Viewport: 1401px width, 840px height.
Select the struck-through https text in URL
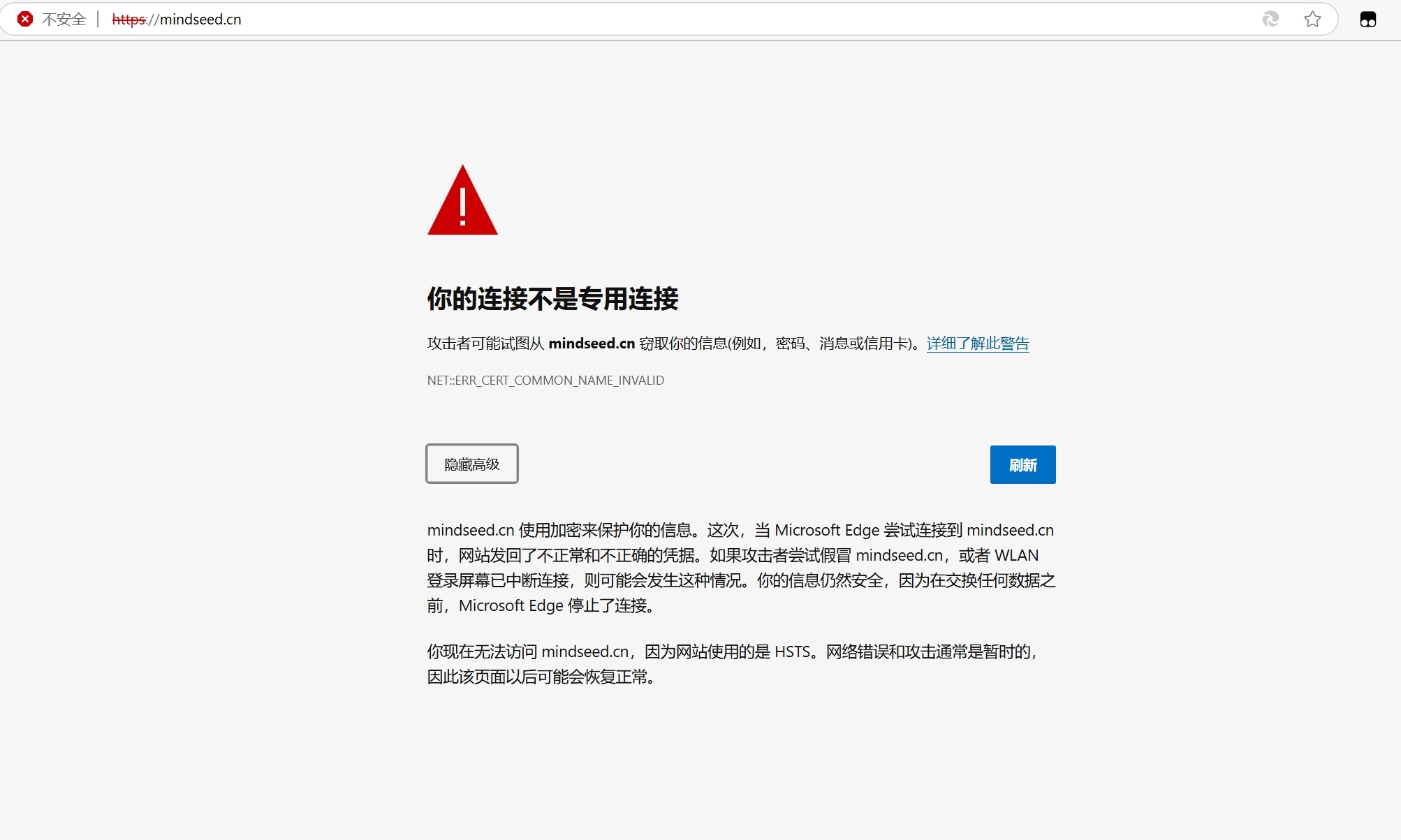(129, 19)
